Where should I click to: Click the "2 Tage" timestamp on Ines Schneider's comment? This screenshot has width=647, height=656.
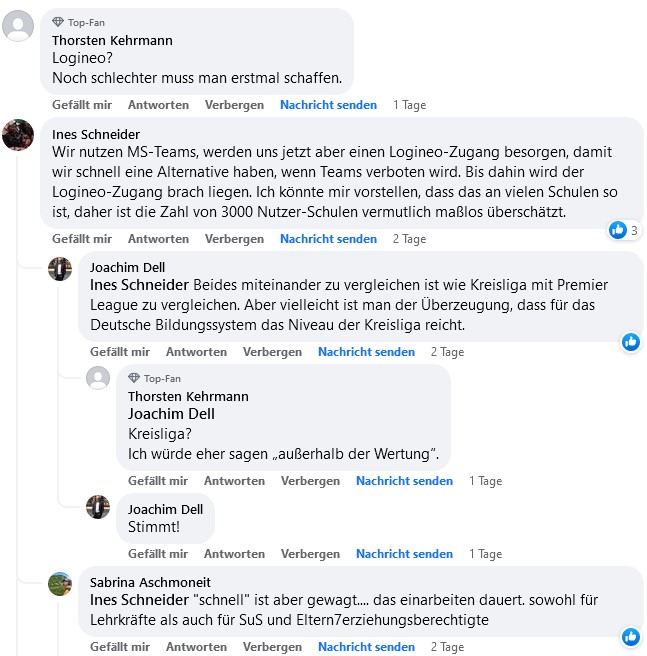click(x=409, y=239)
